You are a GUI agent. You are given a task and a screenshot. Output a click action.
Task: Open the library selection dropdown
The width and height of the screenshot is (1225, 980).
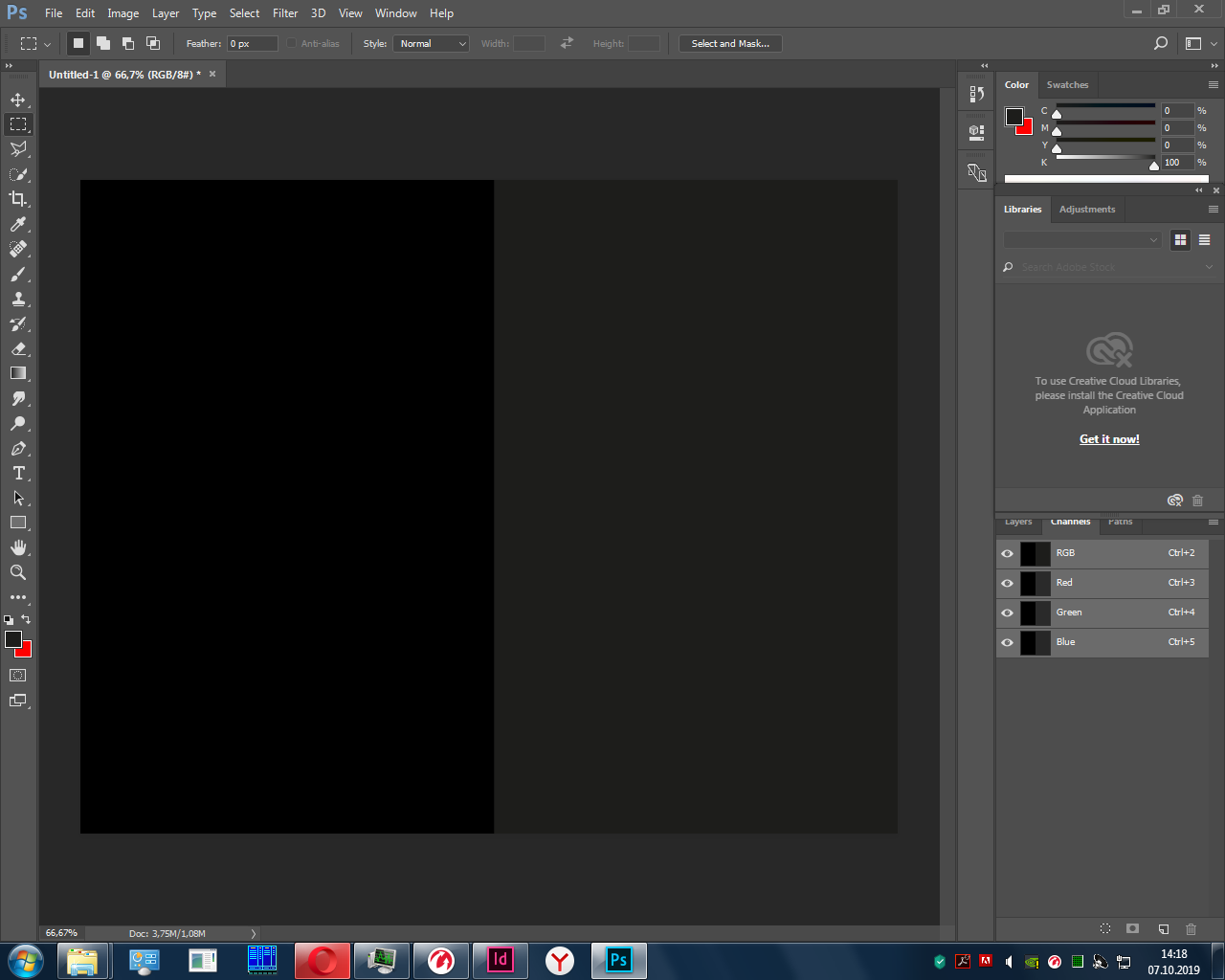click(x=1082, y=239)
